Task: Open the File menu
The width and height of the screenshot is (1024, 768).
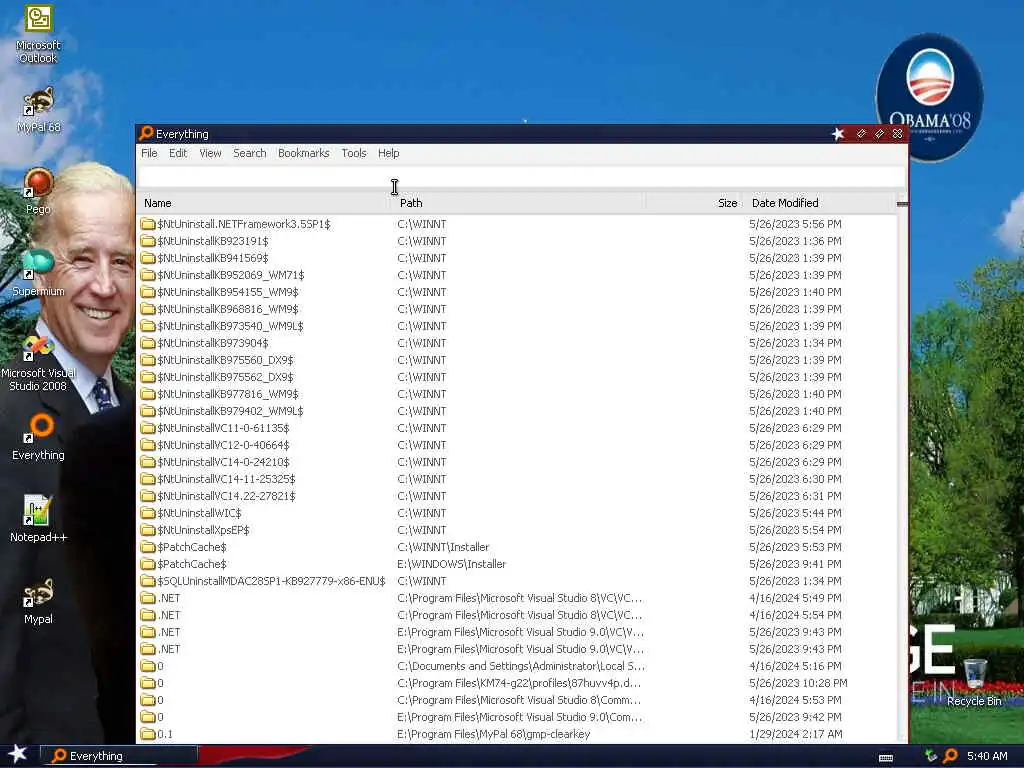Action: [149, 153]
